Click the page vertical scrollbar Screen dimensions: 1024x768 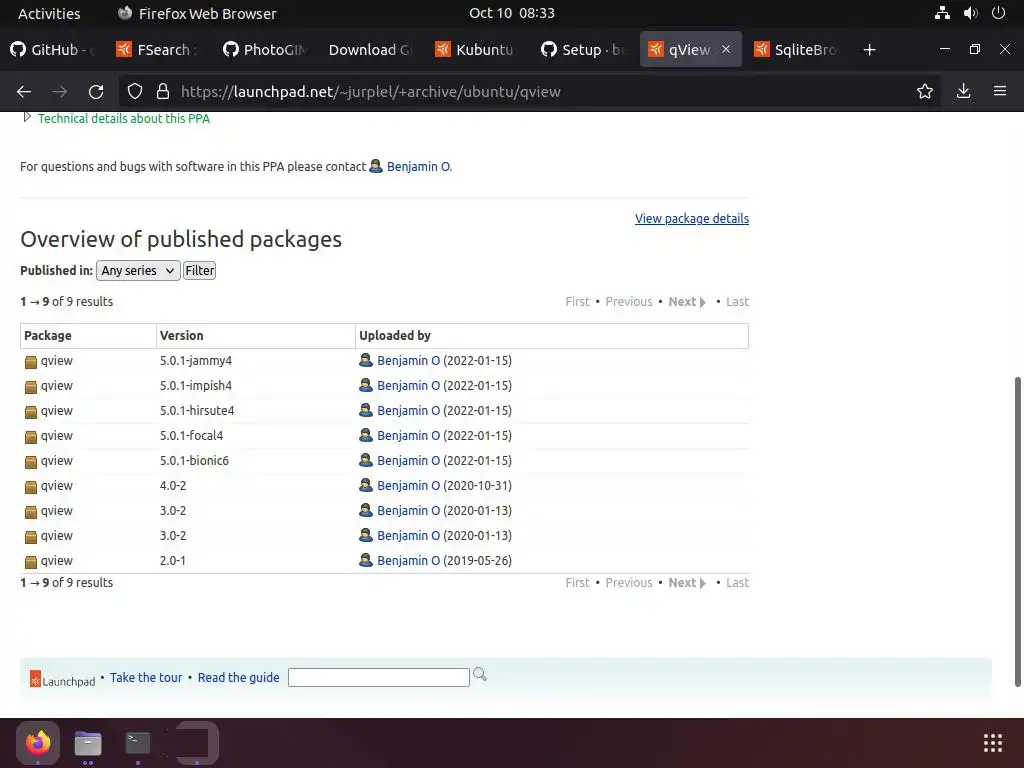point(1017,531)
